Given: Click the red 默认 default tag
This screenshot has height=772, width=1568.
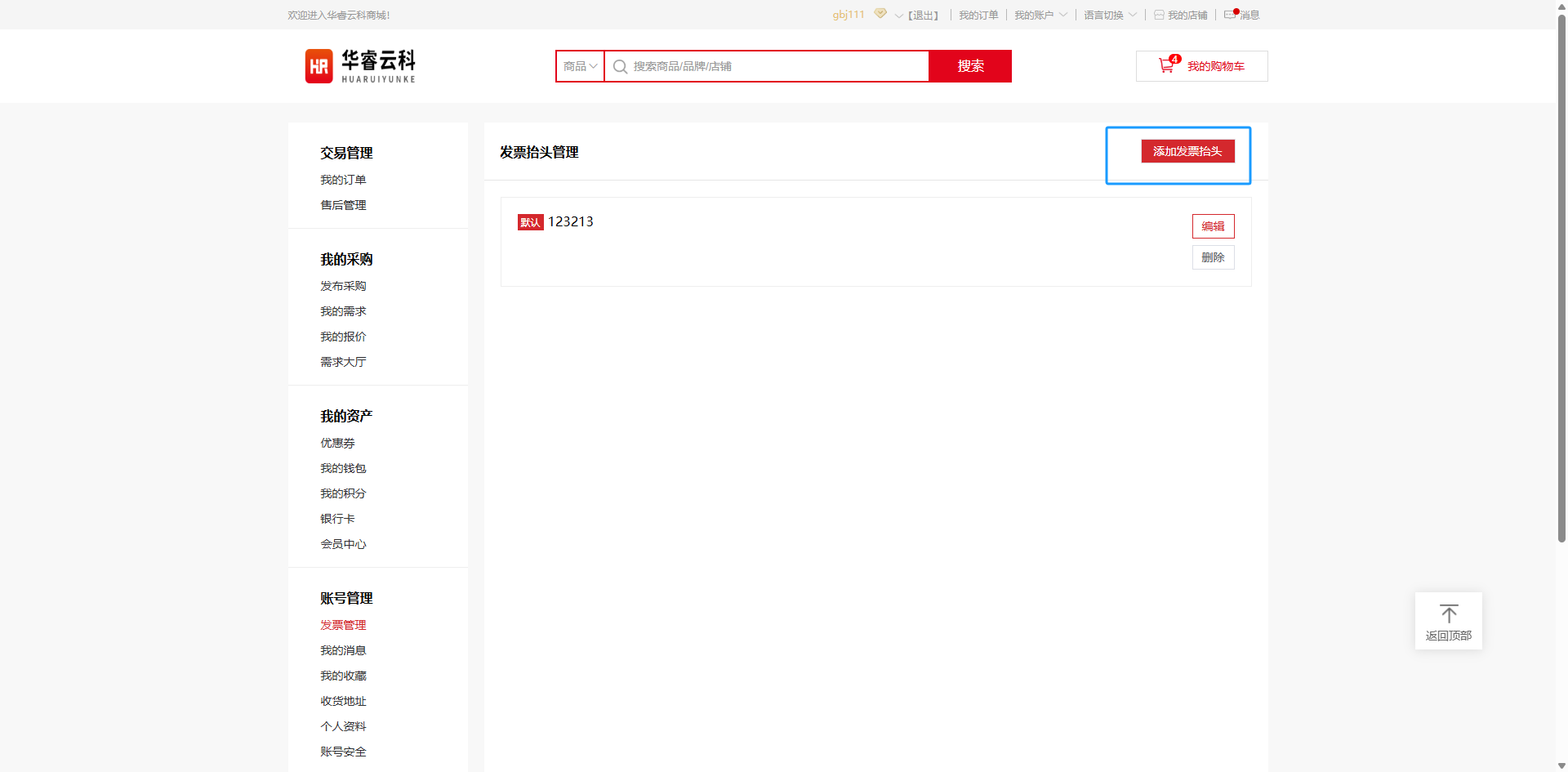Looking at the screenshot, I should tap(530, 222).
